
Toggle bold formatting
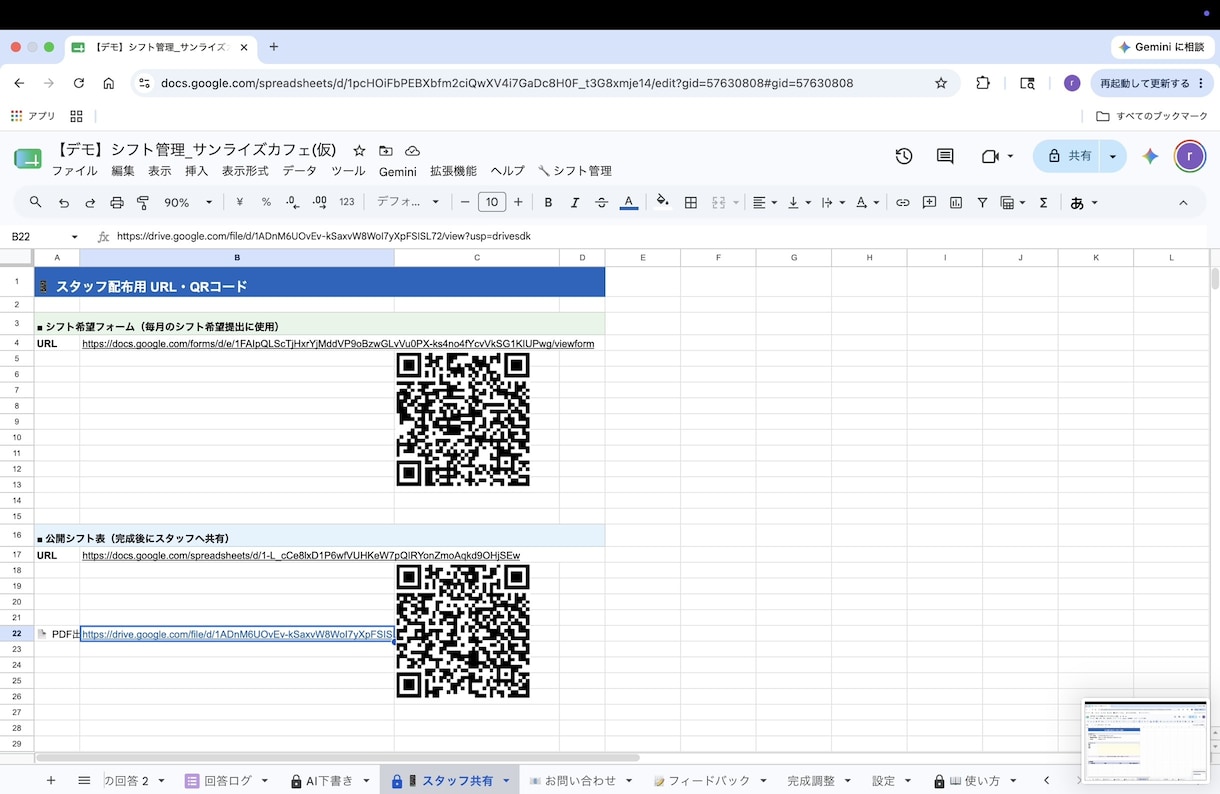pos(548,202)
